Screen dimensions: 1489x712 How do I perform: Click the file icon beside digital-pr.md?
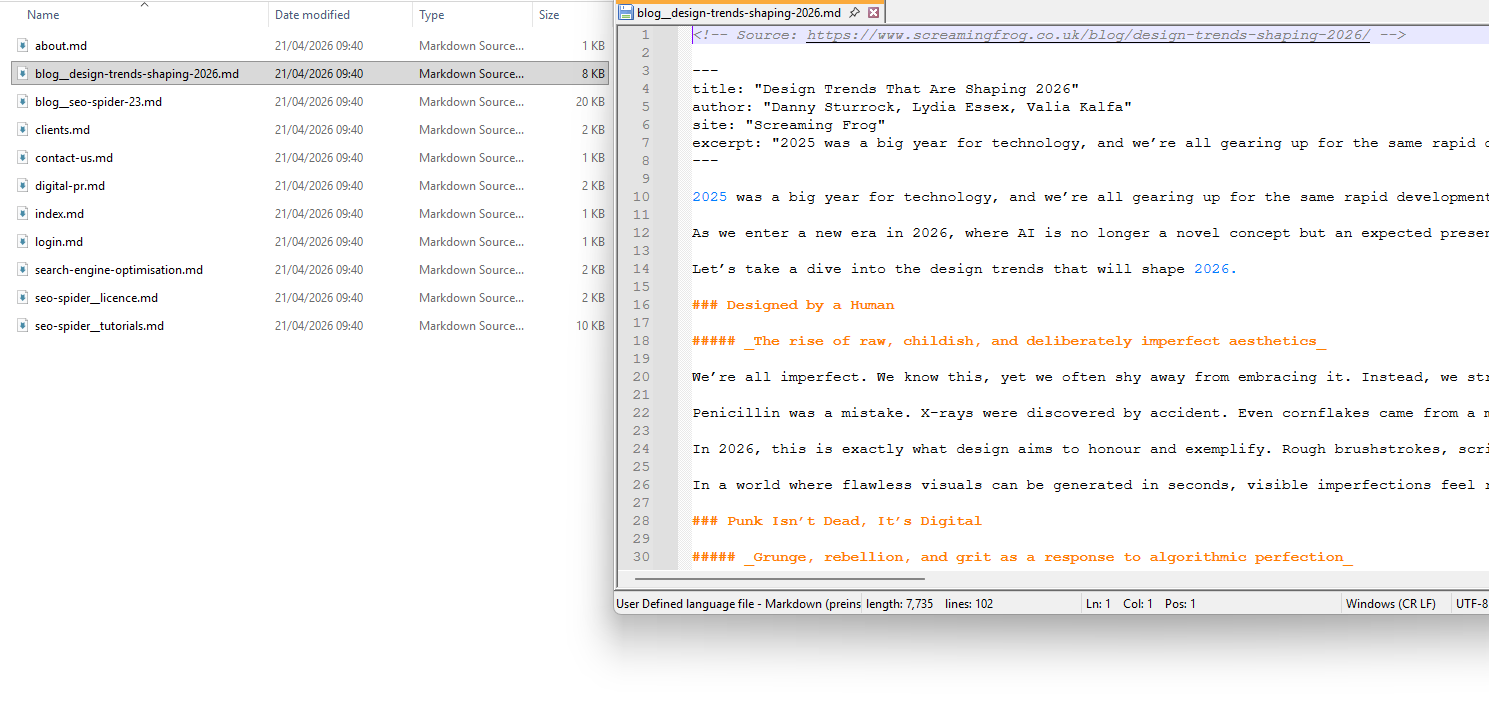pos(22,186)
